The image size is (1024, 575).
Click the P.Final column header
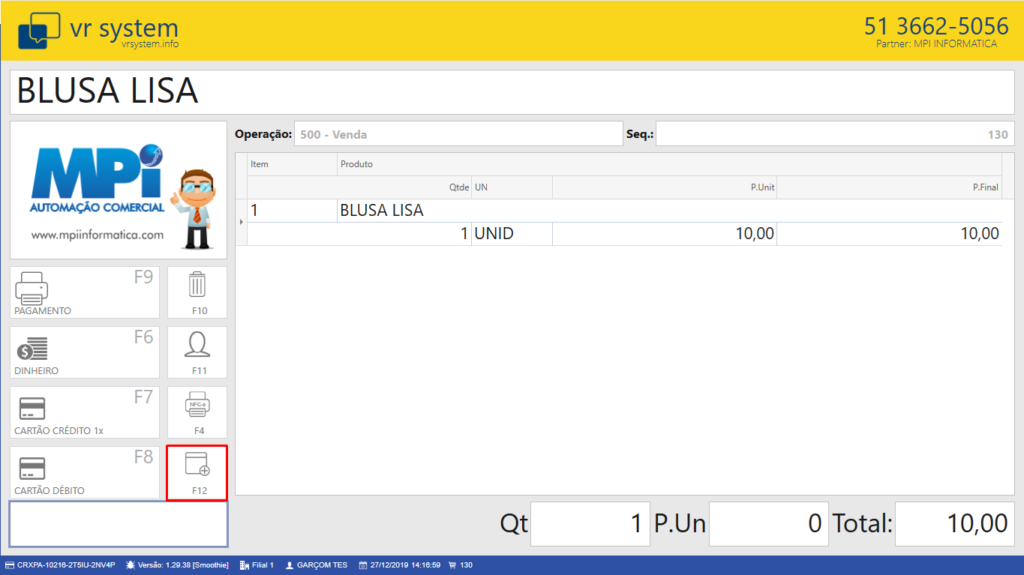click(x=985, y=187)
